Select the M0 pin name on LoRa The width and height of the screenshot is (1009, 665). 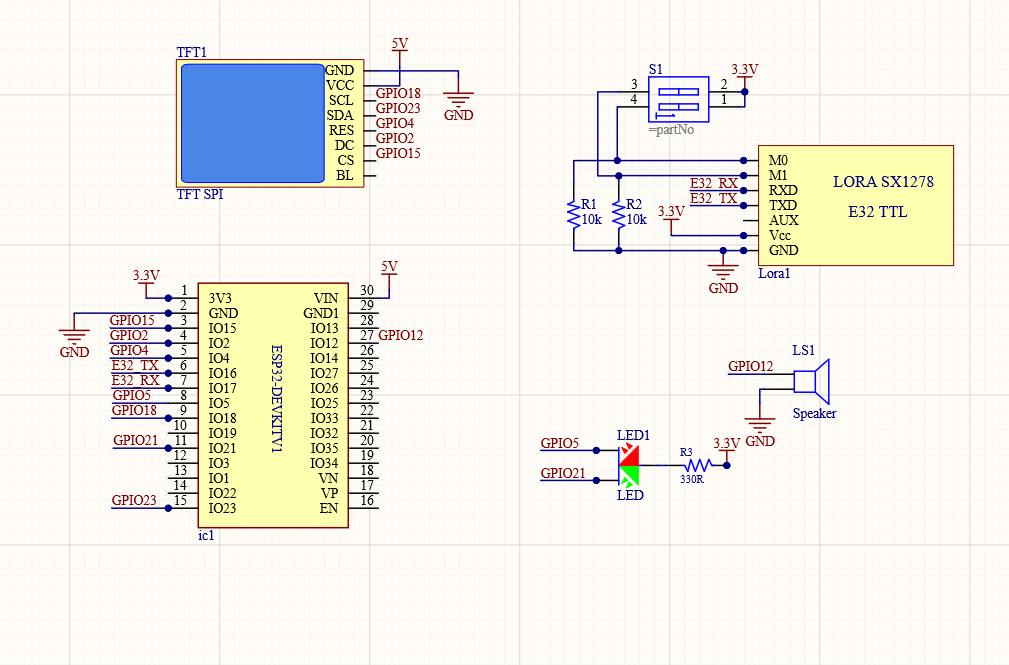coord(778,160)
